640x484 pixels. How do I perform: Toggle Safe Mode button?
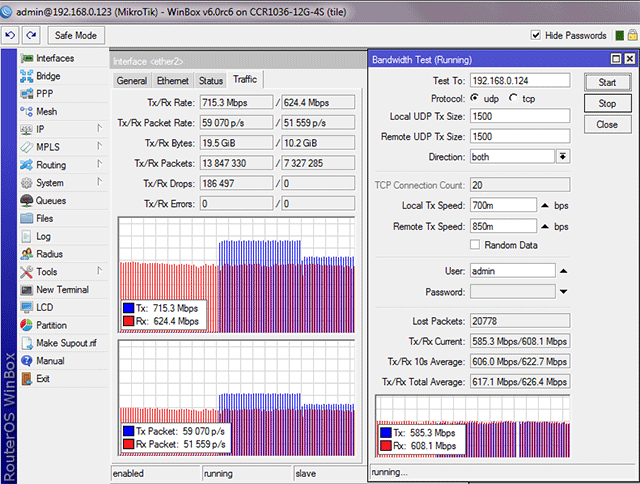pyautogui.click(x=76, y=36)
